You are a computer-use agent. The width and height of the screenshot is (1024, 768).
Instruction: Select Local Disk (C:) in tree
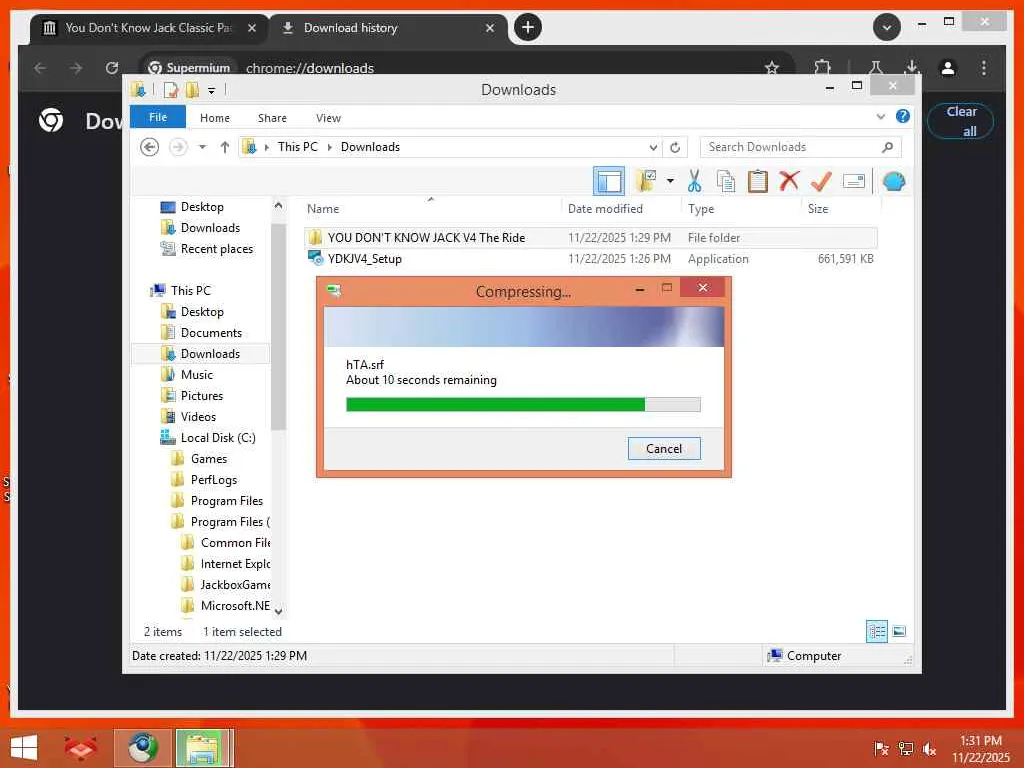217,438
